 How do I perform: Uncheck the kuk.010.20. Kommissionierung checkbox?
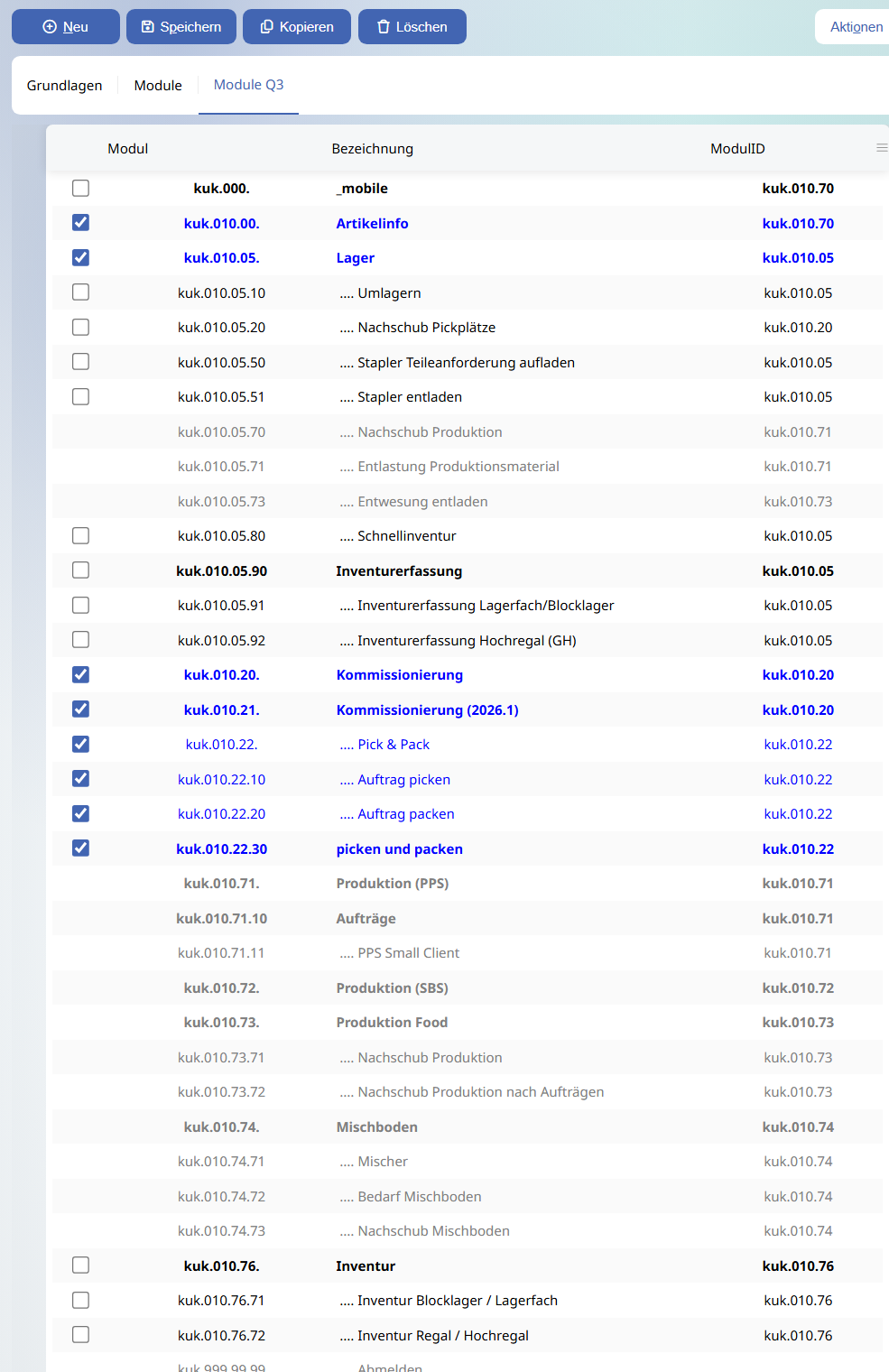click(x=80, y=674)
